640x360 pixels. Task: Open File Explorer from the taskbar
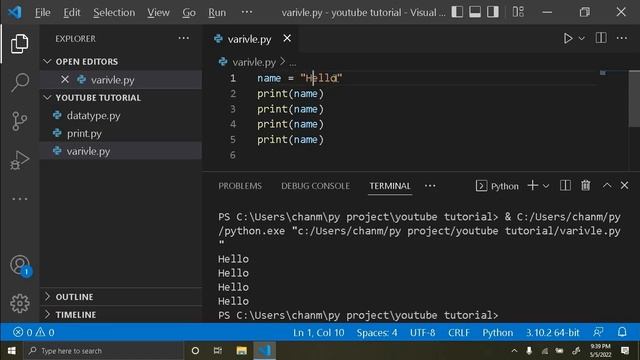pyautogui.click(x=241, y=351)
